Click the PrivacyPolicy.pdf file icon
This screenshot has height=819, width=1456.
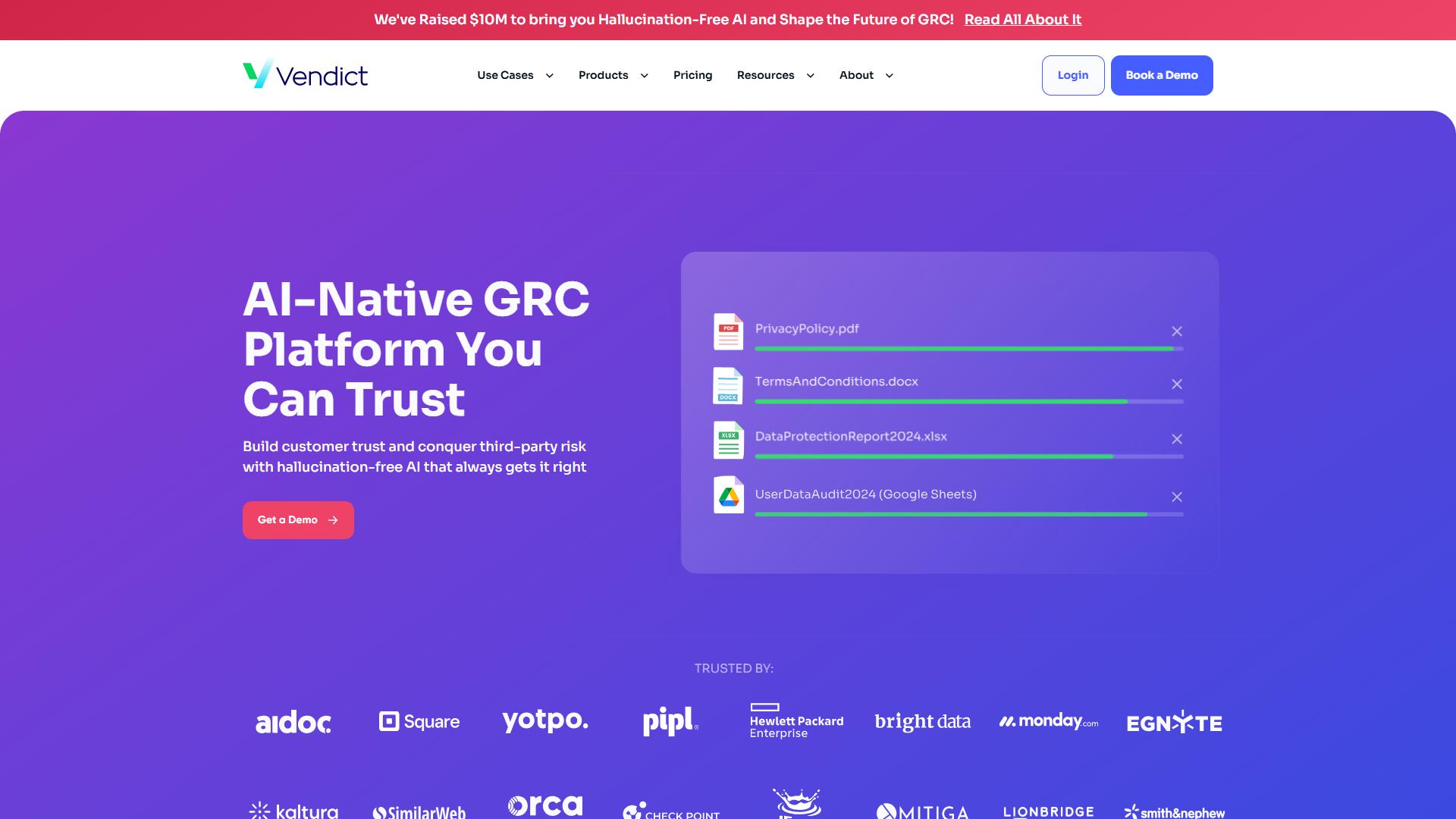728,331
